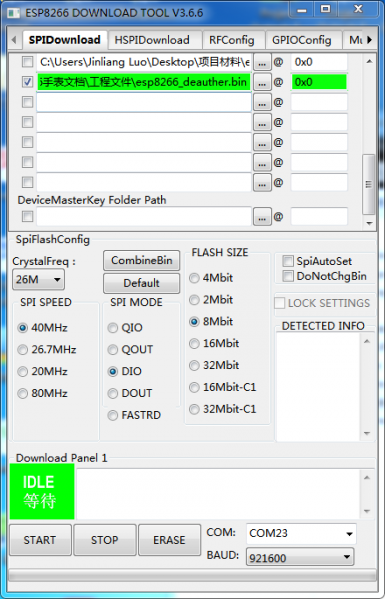
Task: Switch to the GPIOConfig tab
Action: (x=302, y=40)
